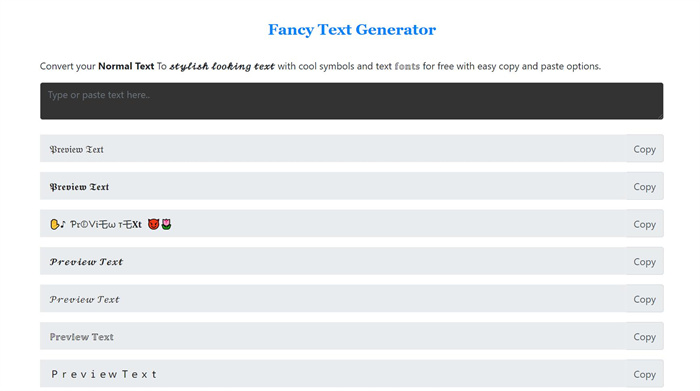Image resolution: width=700 pixels, height=391 pixels.
Task: Select the light script Preview Text row
Action: [x=333, y=299]
